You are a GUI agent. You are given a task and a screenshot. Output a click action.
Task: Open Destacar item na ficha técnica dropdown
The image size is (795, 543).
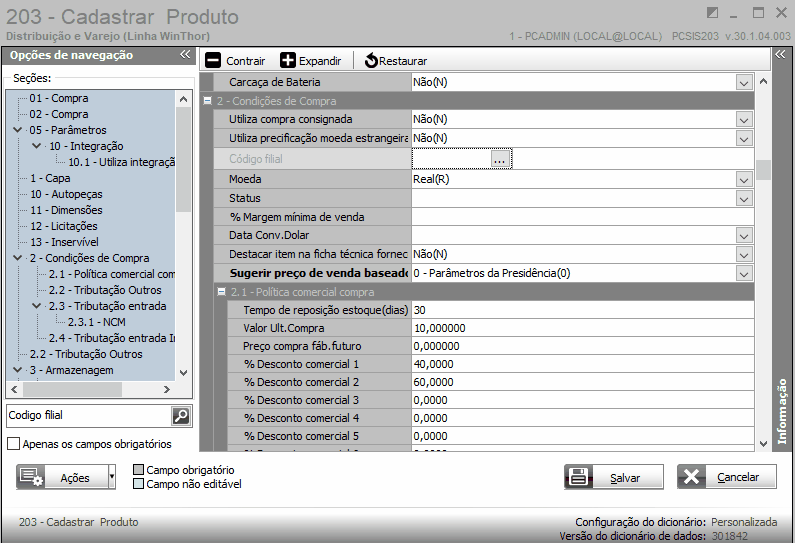744,255
